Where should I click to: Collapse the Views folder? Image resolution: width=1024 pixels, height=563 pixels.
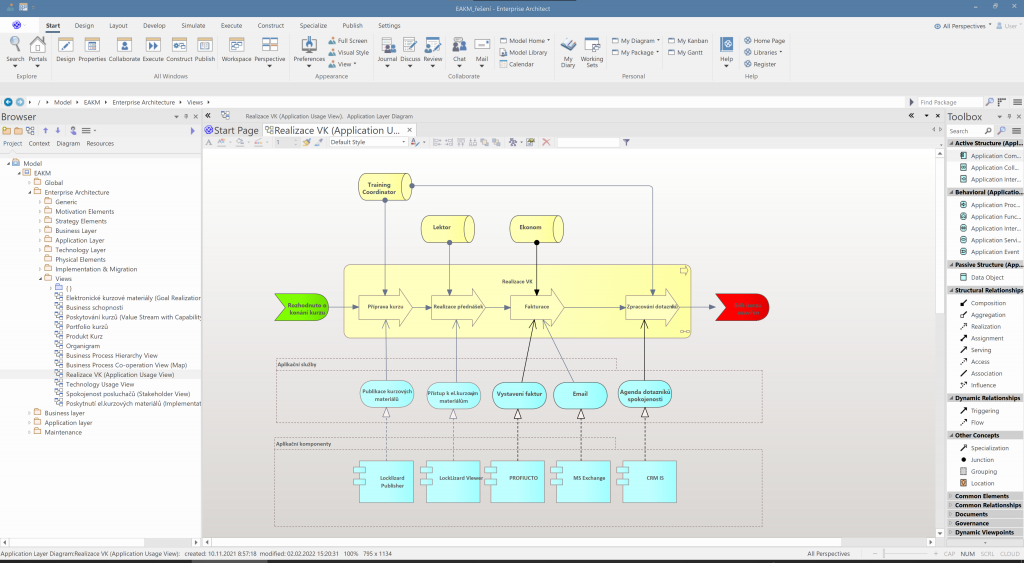[x=40, y=279]
